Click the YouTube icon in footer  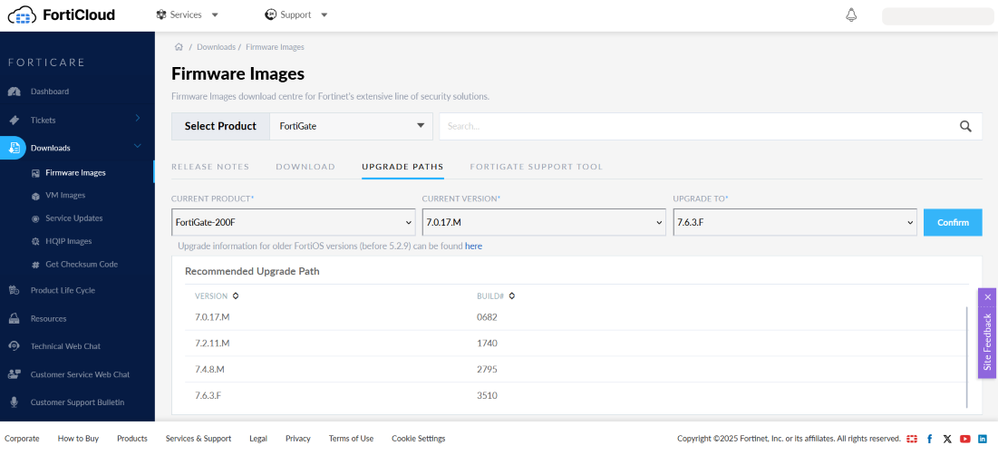pos(965,439)
